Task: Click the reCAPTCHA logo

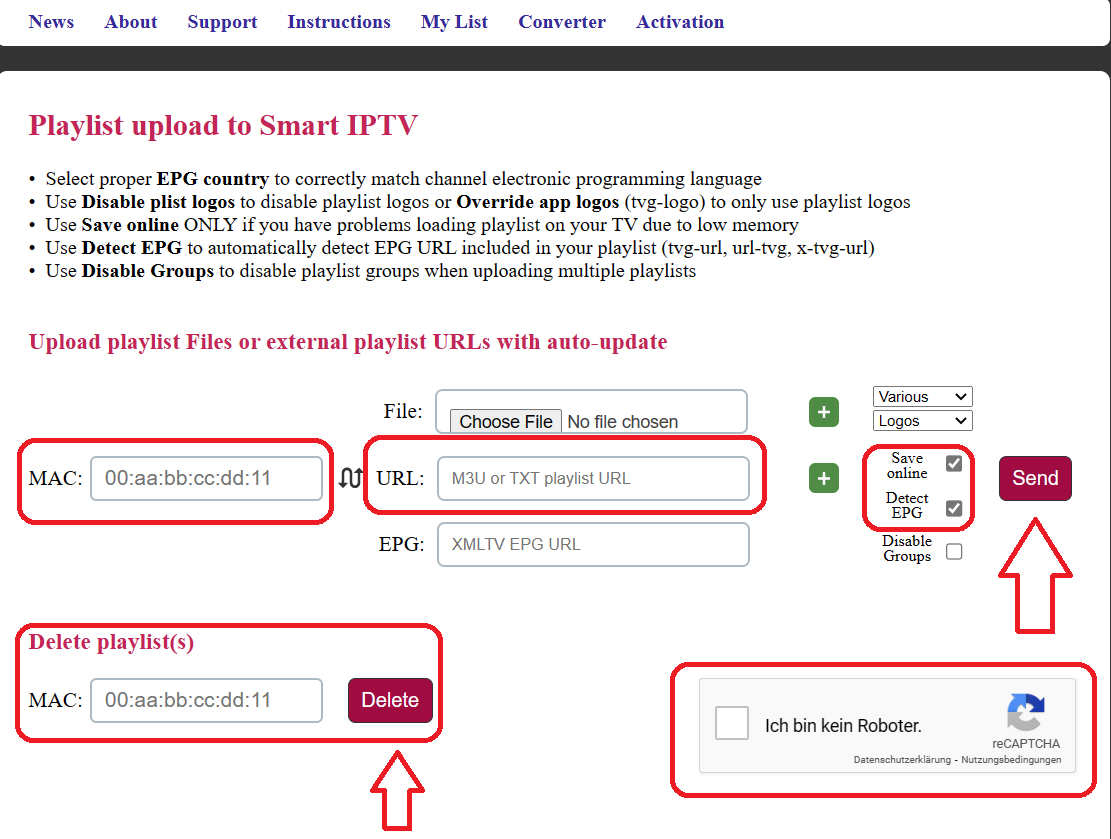Action: pyautogui.click(x=1025, y=711)
